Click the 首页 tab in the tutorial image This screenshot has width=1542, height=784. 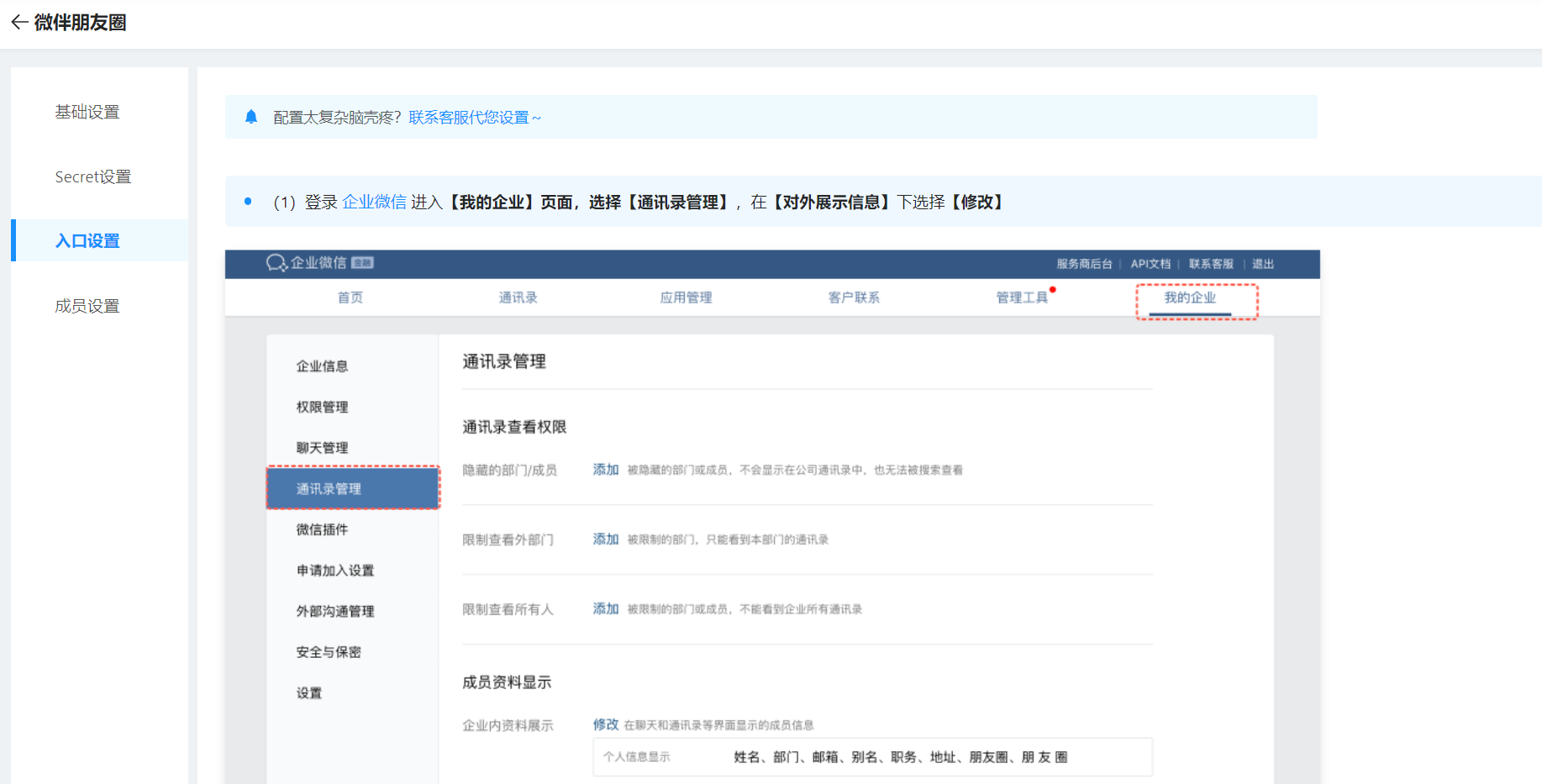pos(350,297)
